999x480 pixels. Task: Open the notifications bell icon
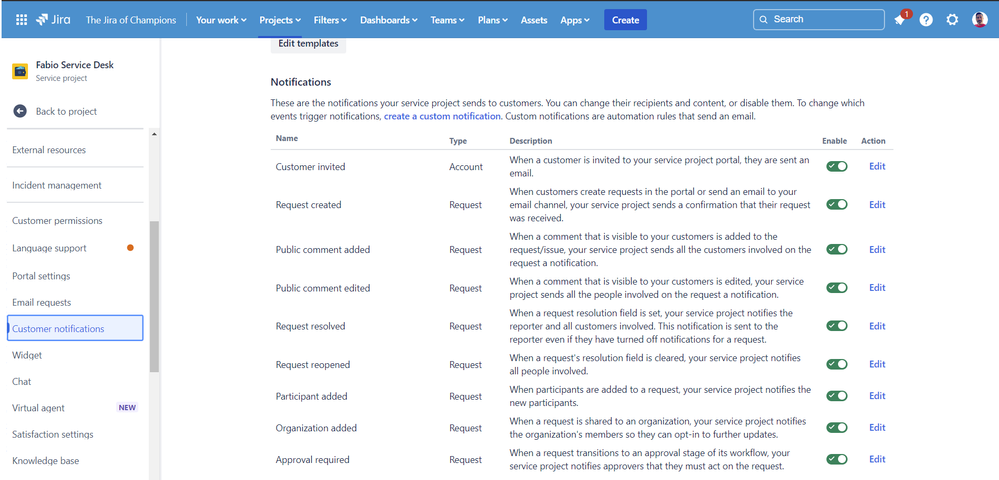pyautogui.click(x=900, y=20)
